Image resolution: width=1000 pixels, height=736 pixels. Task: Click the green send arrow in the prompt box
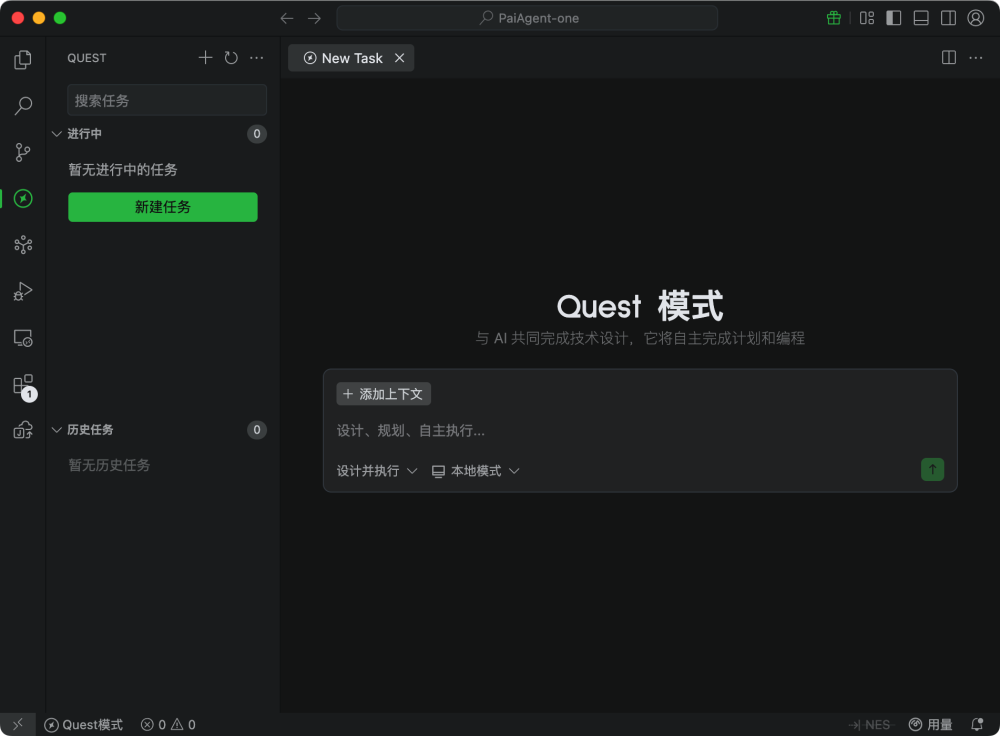932,469
